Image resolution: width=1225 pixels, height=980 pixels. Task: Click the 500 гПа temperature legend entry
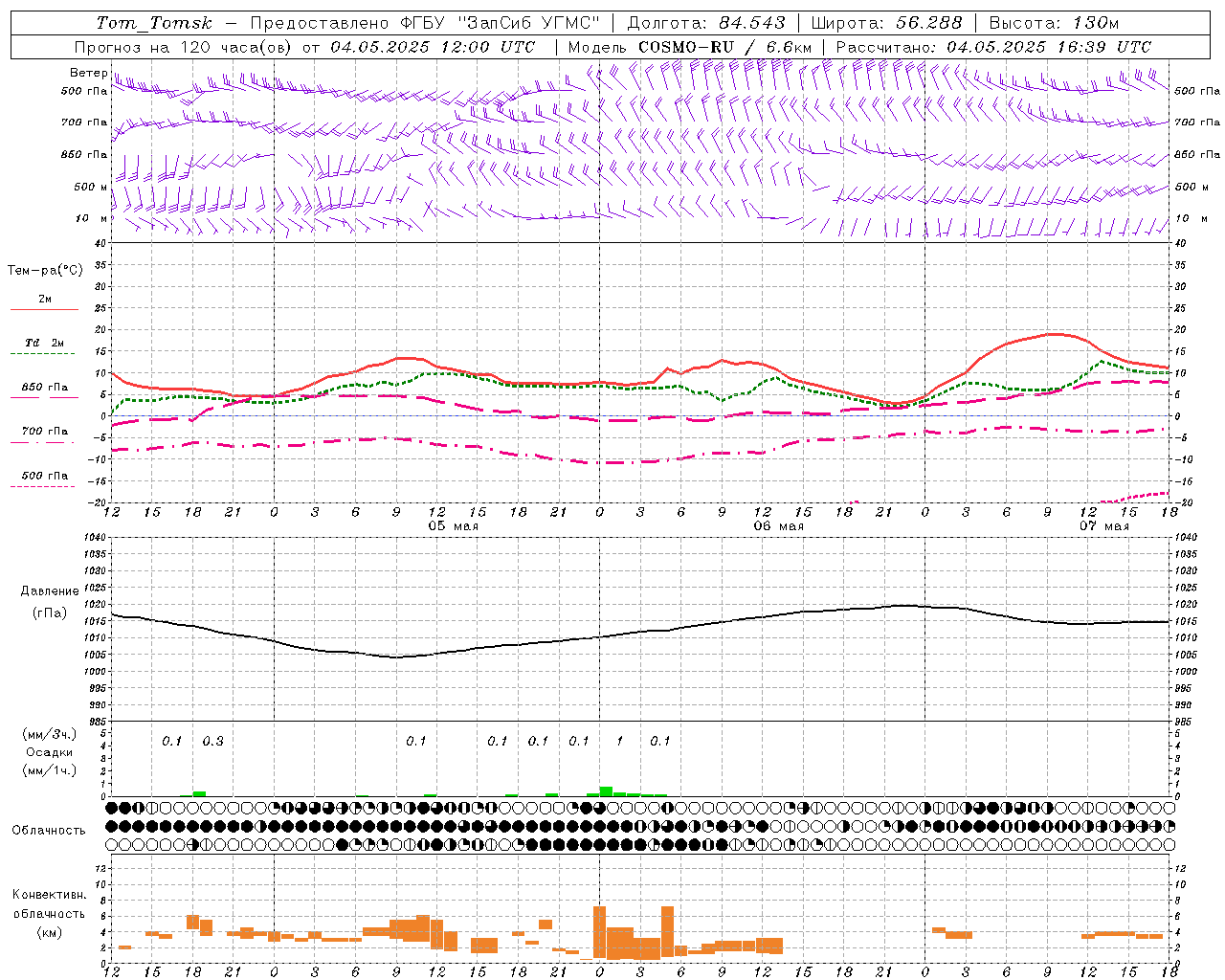pyautogui.click(x=45, y=479)
